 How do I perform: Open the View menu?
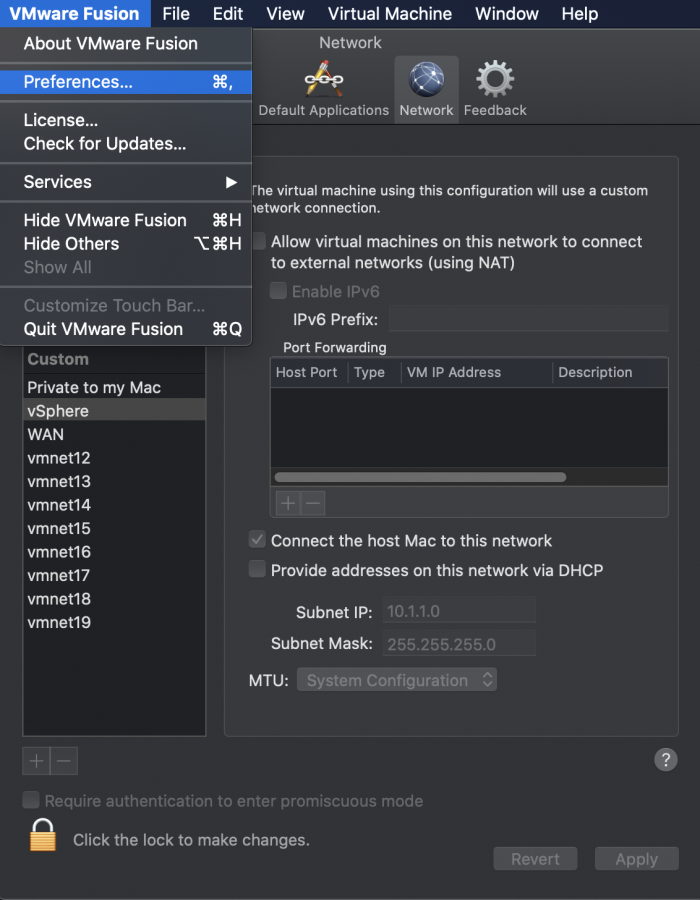[285, 13]
